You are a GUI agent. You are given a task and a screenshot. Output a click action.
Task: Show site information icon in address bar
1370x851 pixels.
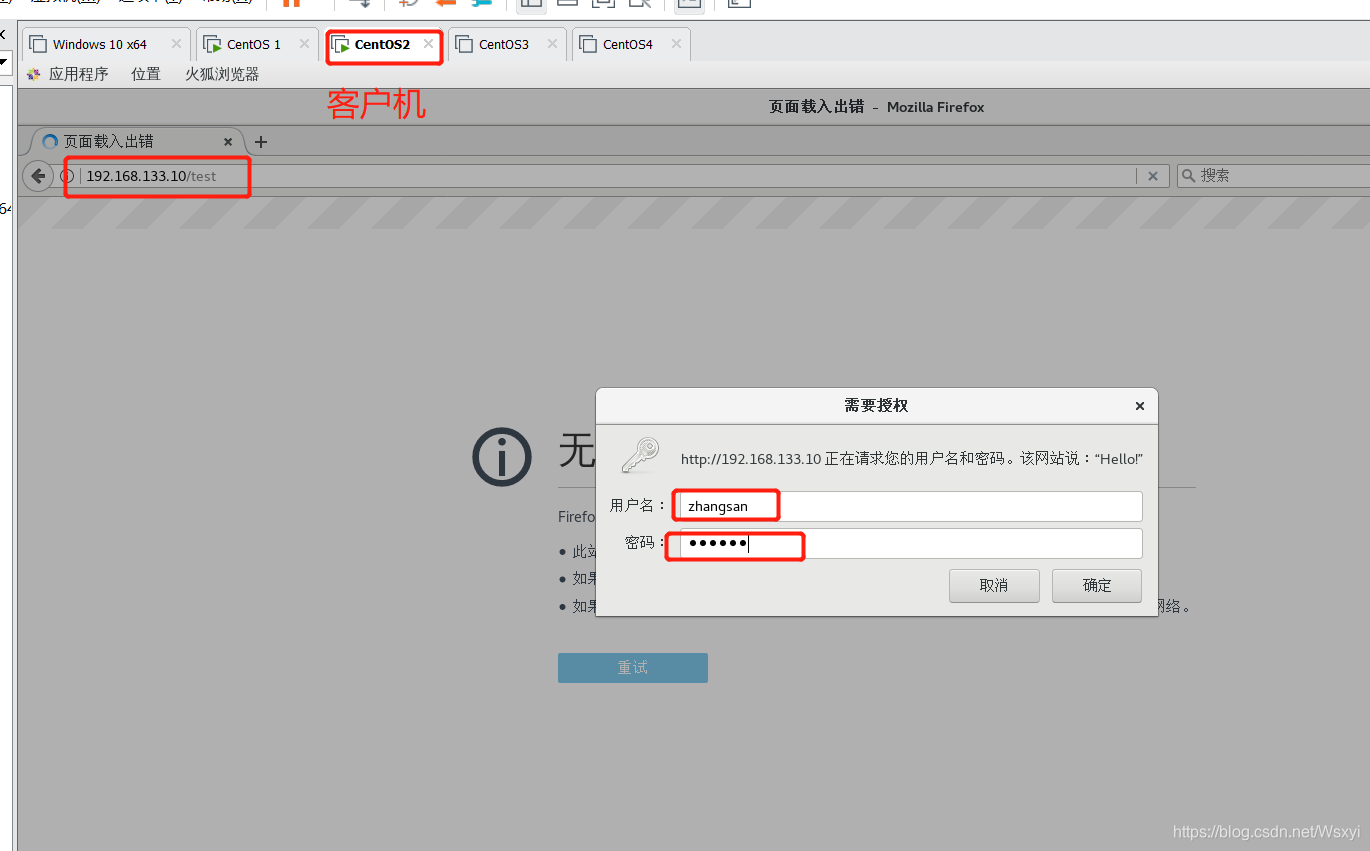tap(68, 176)
